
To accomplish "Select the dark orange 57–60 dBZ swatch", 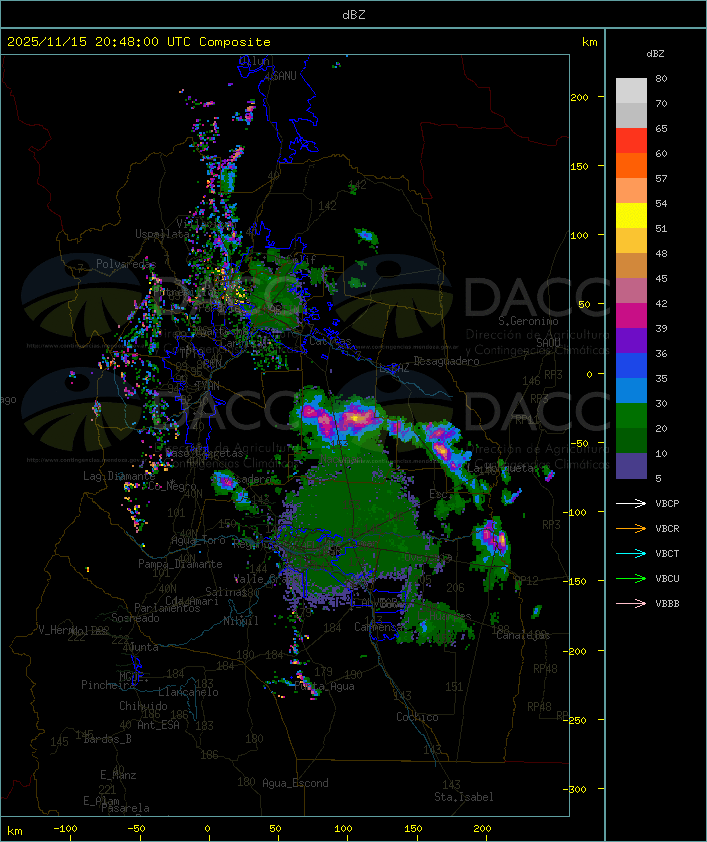I will pos(631,165).
